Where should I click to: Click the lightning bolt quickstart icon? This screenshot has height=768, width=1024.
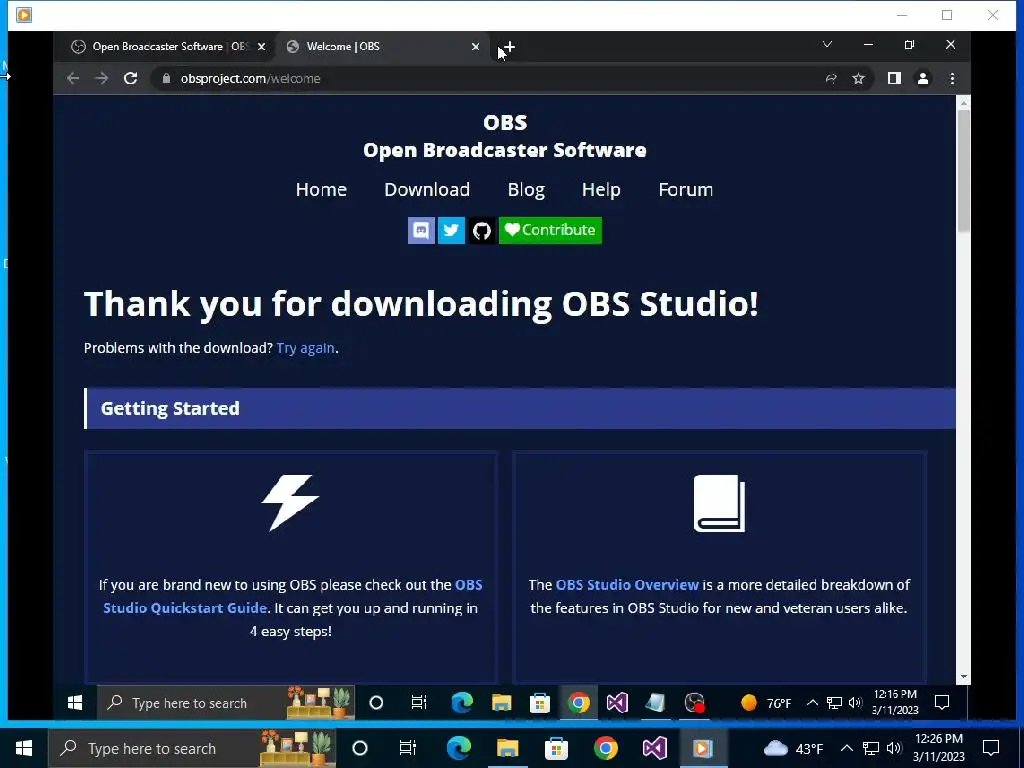(290, 502)
